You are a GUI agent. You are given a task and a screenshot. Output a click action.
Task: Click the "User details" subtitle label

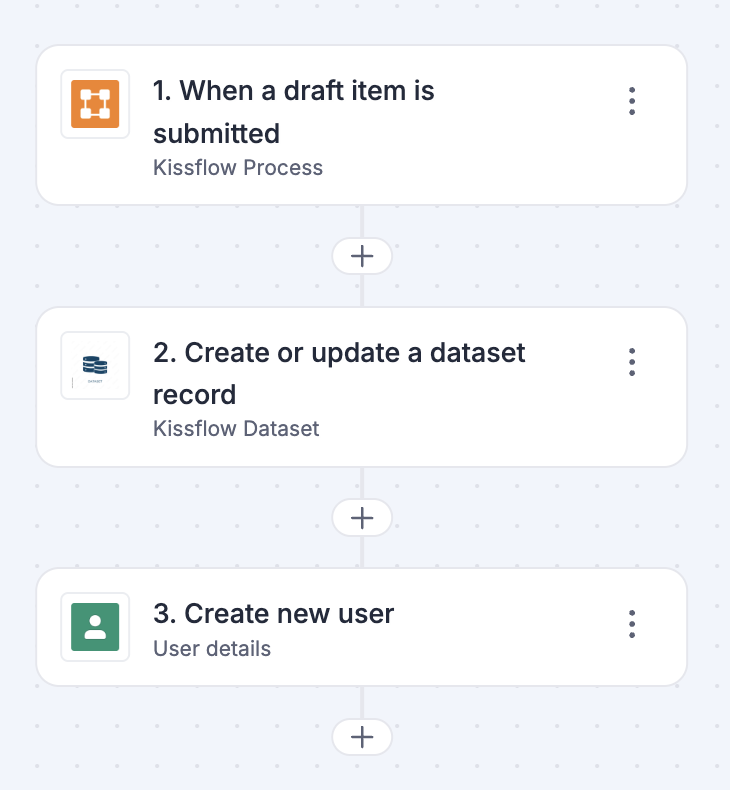pos(212,649)
